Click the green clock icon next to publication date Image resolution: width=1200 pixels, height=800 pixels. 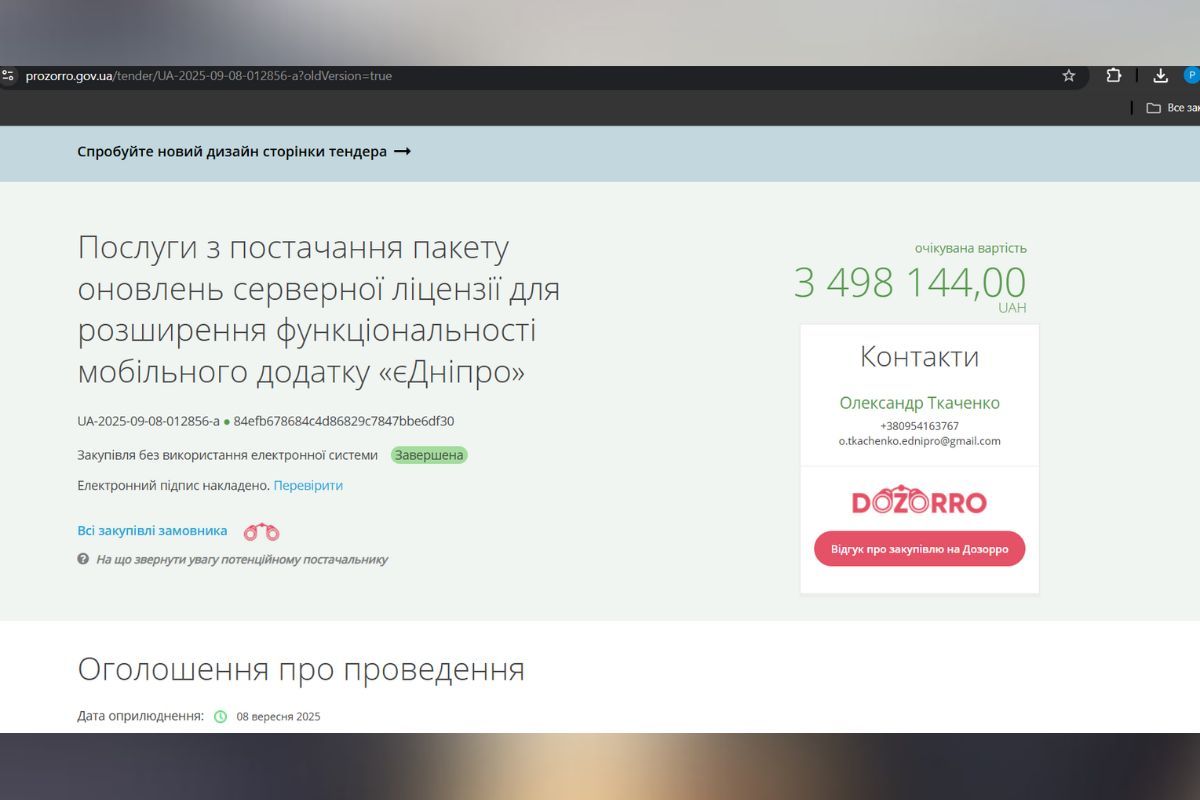[220, 716]
